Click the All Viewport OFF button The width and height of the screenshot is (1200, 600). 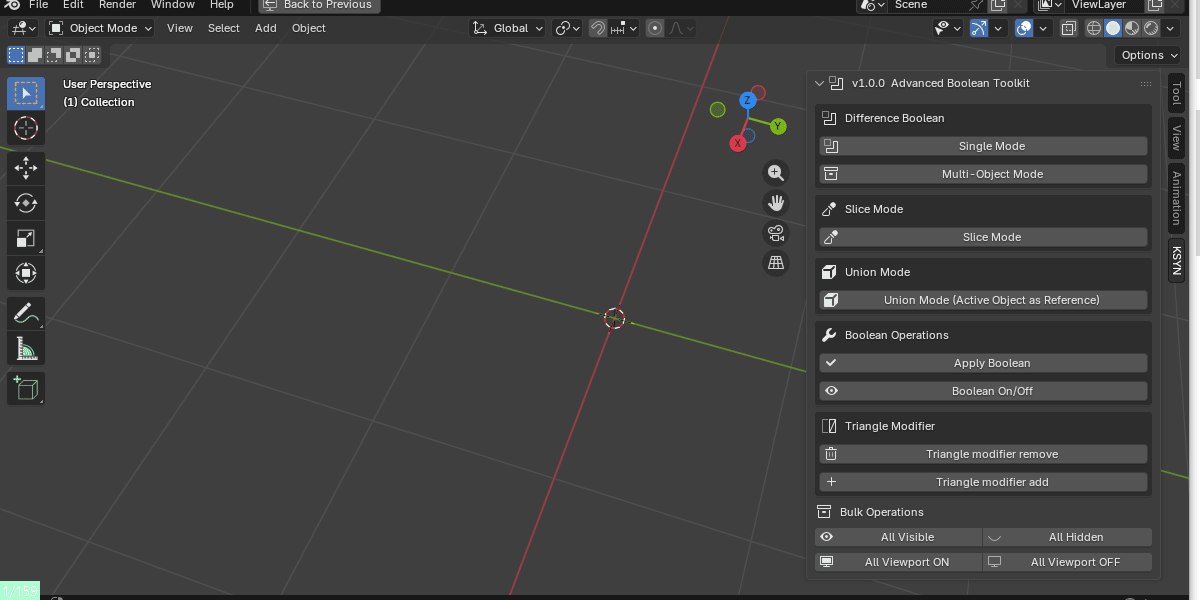(x=1068, y=562)
